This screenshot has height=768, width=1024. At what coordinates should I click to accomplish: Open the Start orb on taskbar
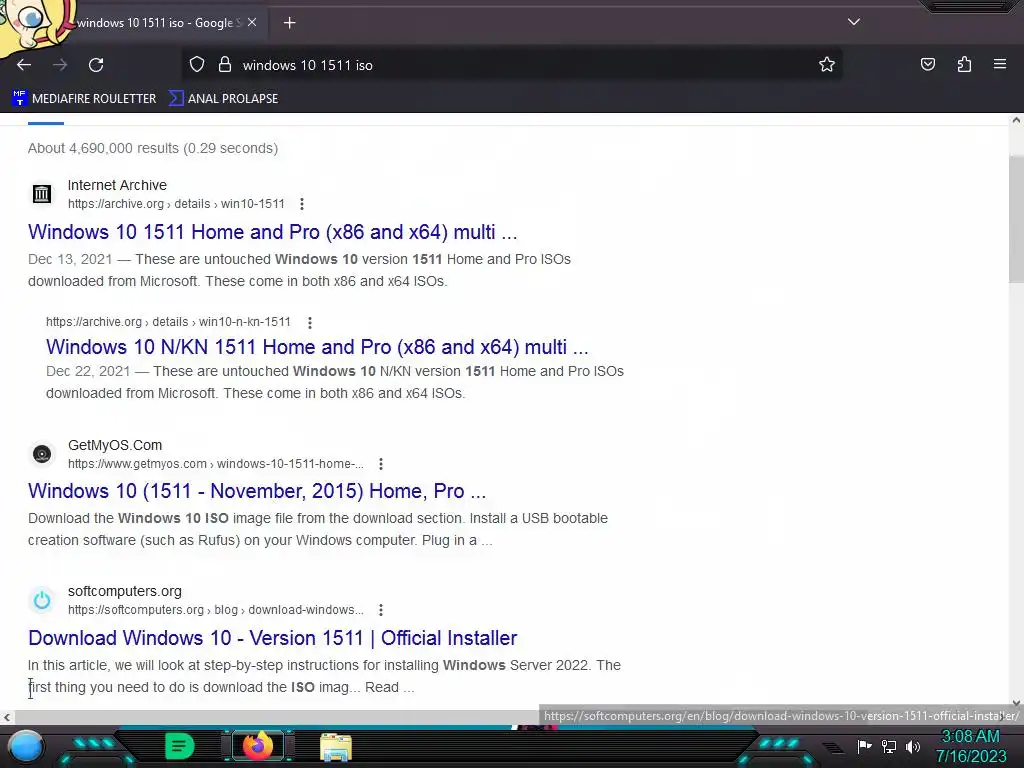click(26, 747)
